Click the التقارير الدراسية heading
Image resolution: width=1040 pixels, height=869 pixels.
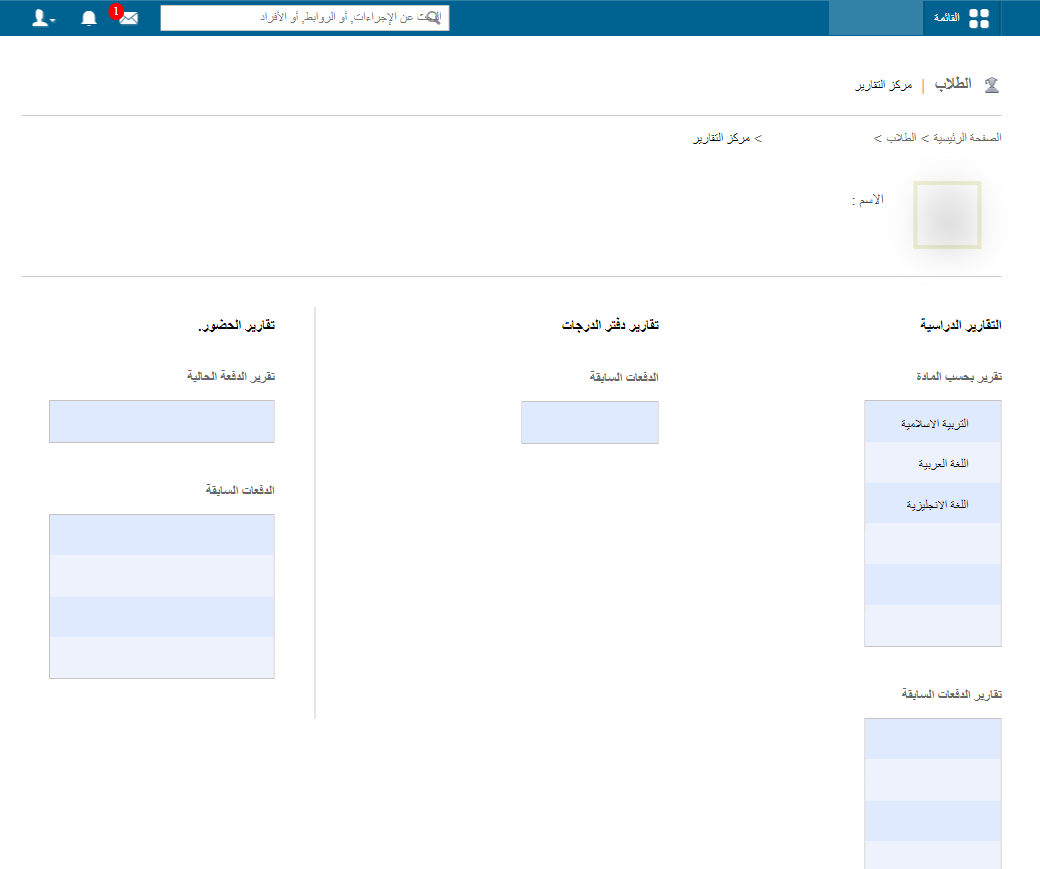click(x=960, y=324)
